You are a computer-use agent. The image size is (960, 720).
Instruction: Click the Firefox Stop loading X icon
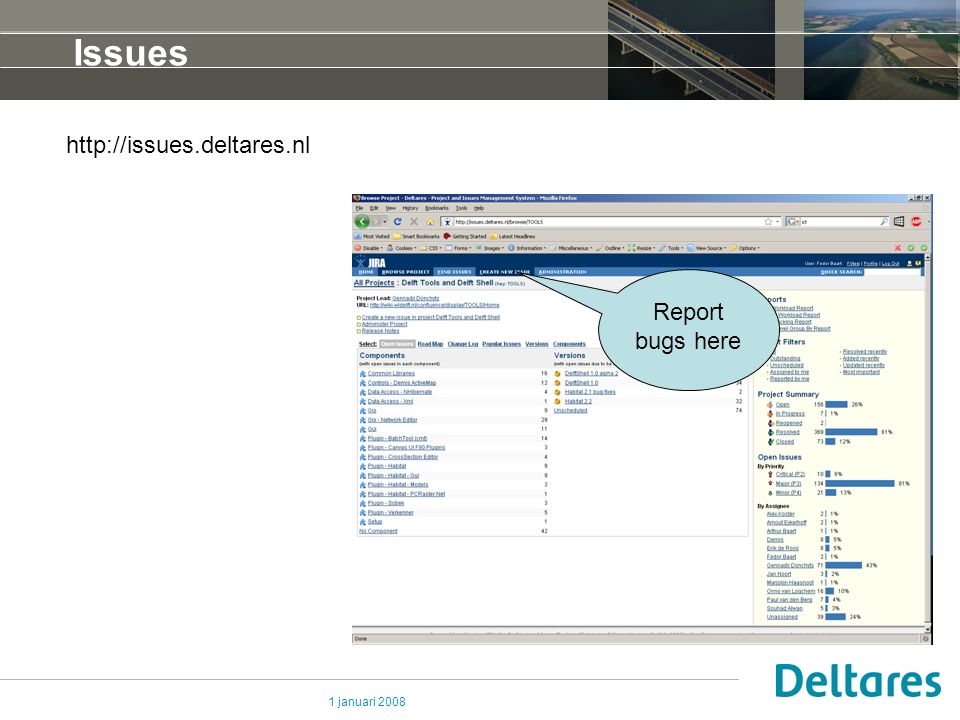click(414, 222)
